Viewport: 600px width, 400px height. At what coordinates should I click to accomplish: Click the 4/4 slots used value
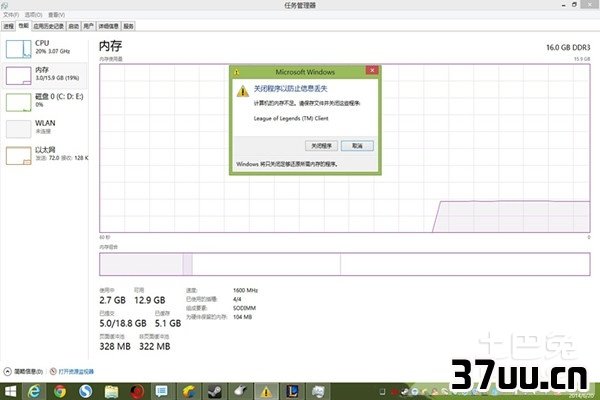pyautogui.click(x=237, y=299)
